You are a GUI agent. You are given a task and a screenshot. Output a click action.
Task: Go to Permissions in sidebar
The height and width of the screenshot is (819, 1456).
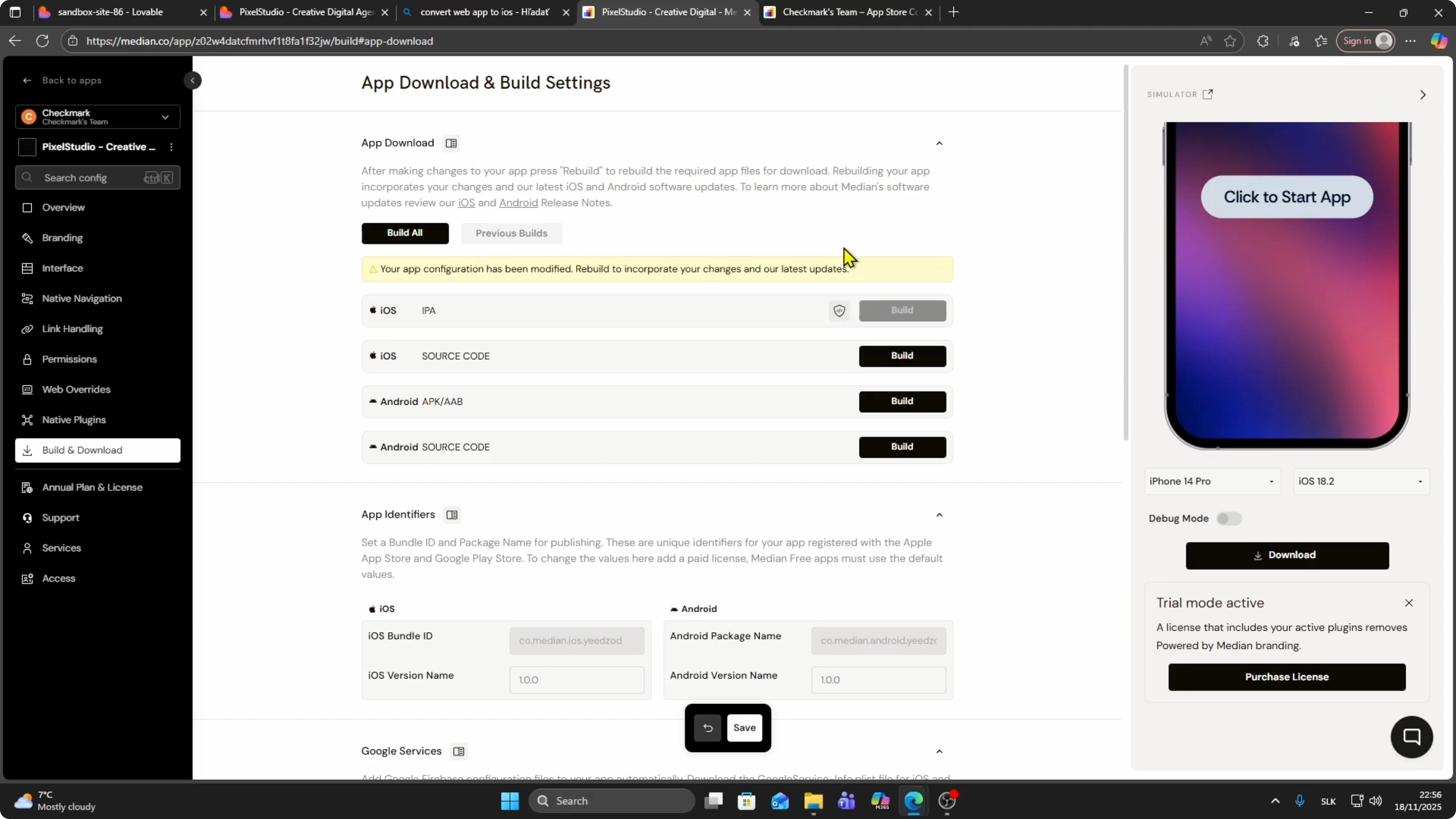click(x=98, y=360)
